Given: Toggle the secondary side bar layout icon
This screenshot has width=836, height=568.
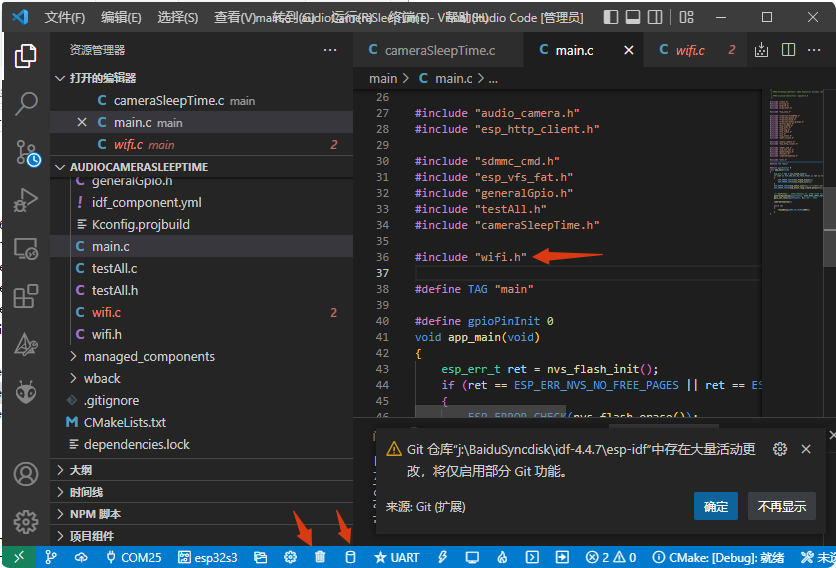Looking at the screenshot, I should [655, 18].
